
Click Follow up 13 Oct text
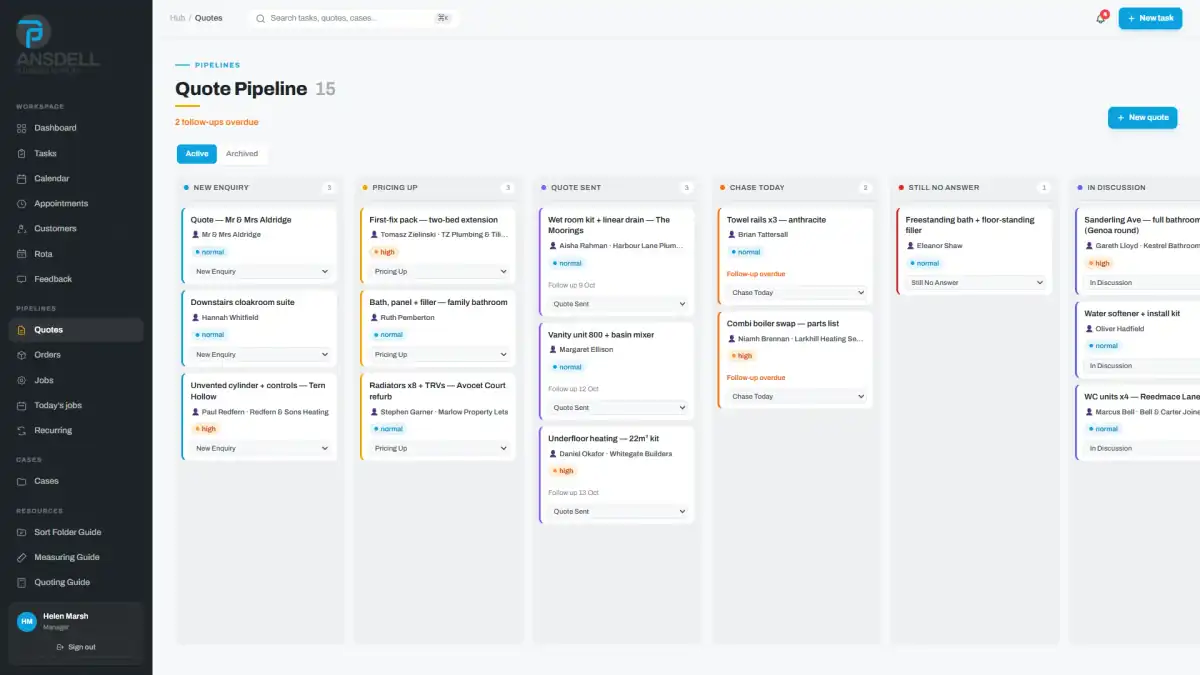(x=573, y=493)
